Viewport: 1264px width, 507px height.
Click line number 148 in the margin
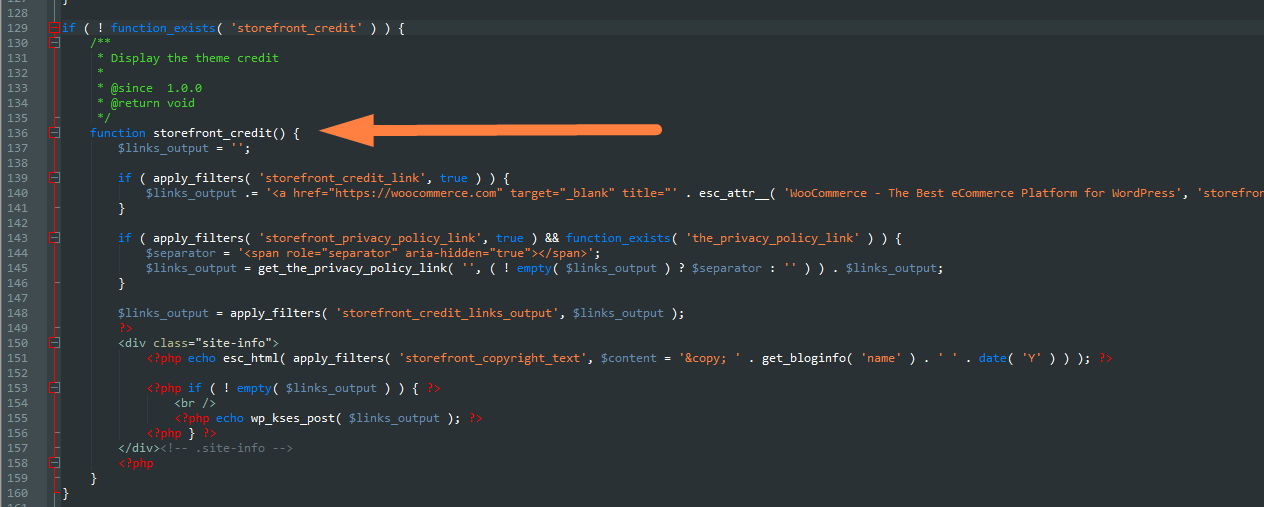(x=17, y=313)
